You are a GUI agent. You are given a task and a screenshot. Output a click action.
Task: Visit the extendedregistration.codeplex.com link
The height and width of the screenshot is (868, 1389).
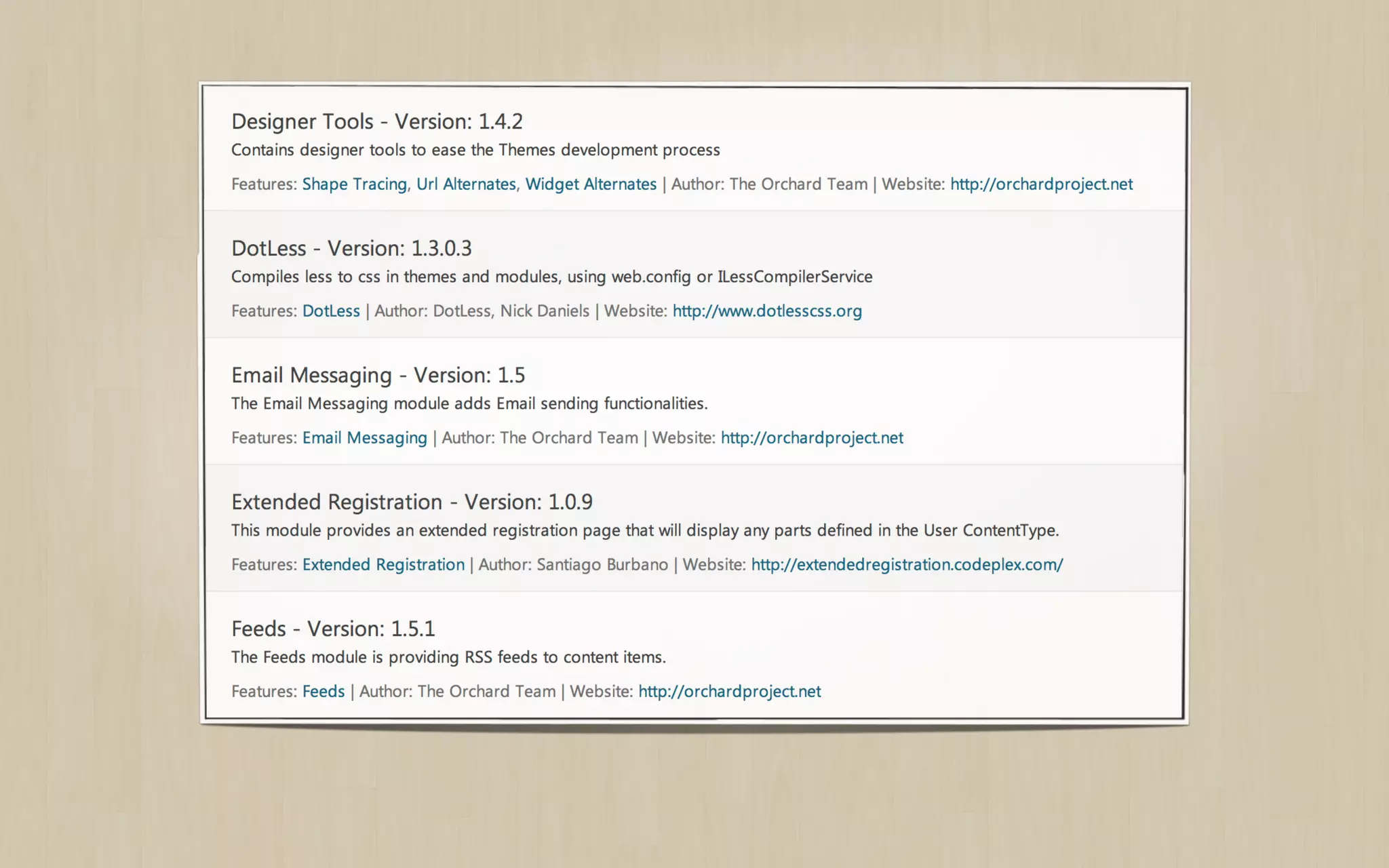[x=907, y=565]
